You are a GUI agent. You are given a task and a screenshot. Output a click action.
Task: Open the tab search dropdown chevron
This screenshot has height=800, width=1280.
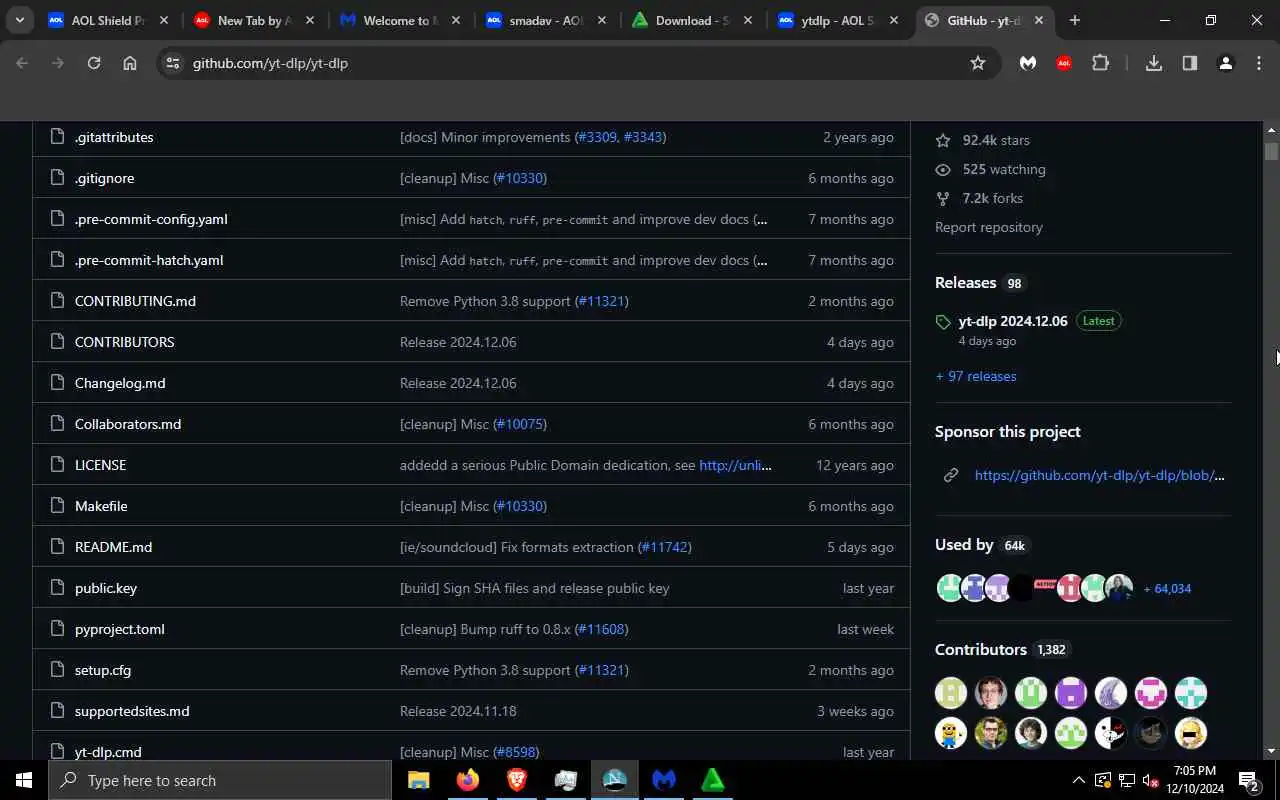[x=19, y=20]
